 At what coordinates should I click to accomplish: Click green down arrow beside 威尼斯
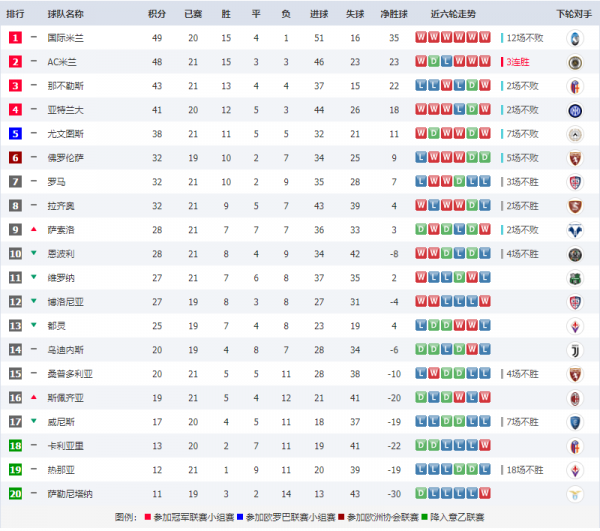coord(34,421)
